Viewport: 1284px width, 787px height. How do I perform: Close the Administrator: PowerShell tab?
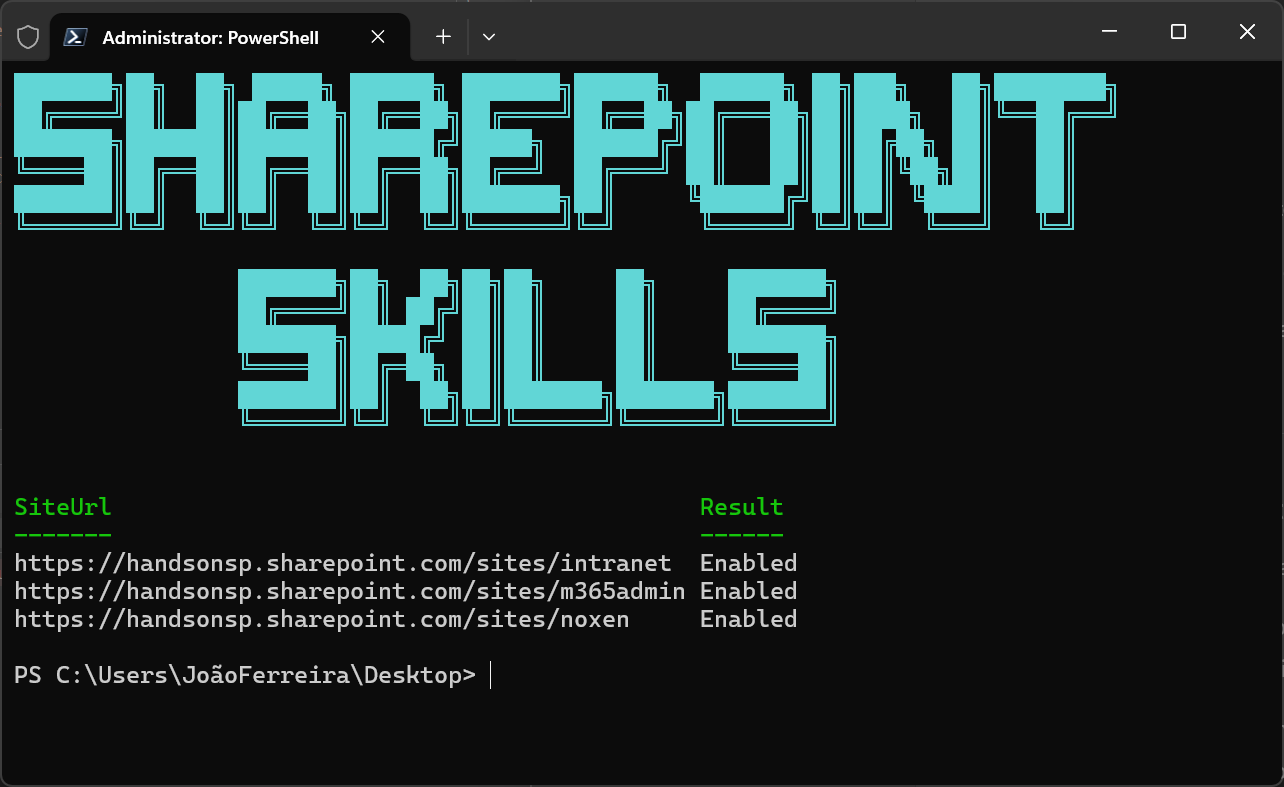tap(377, 36)
